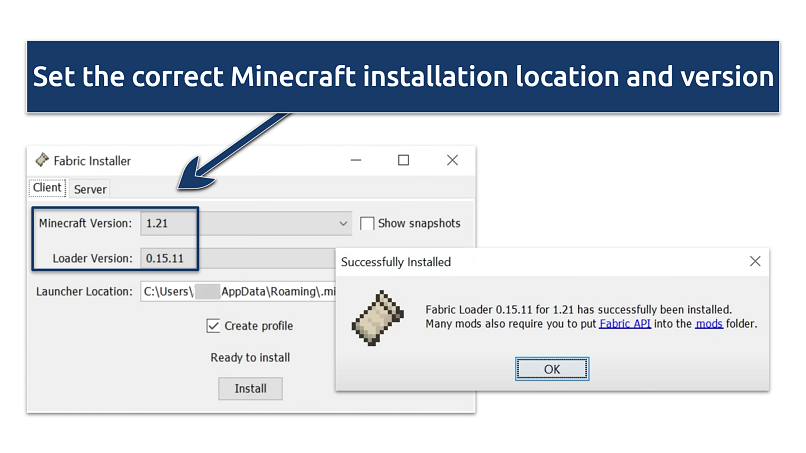Follow the Fabric API link

[625, 324]
